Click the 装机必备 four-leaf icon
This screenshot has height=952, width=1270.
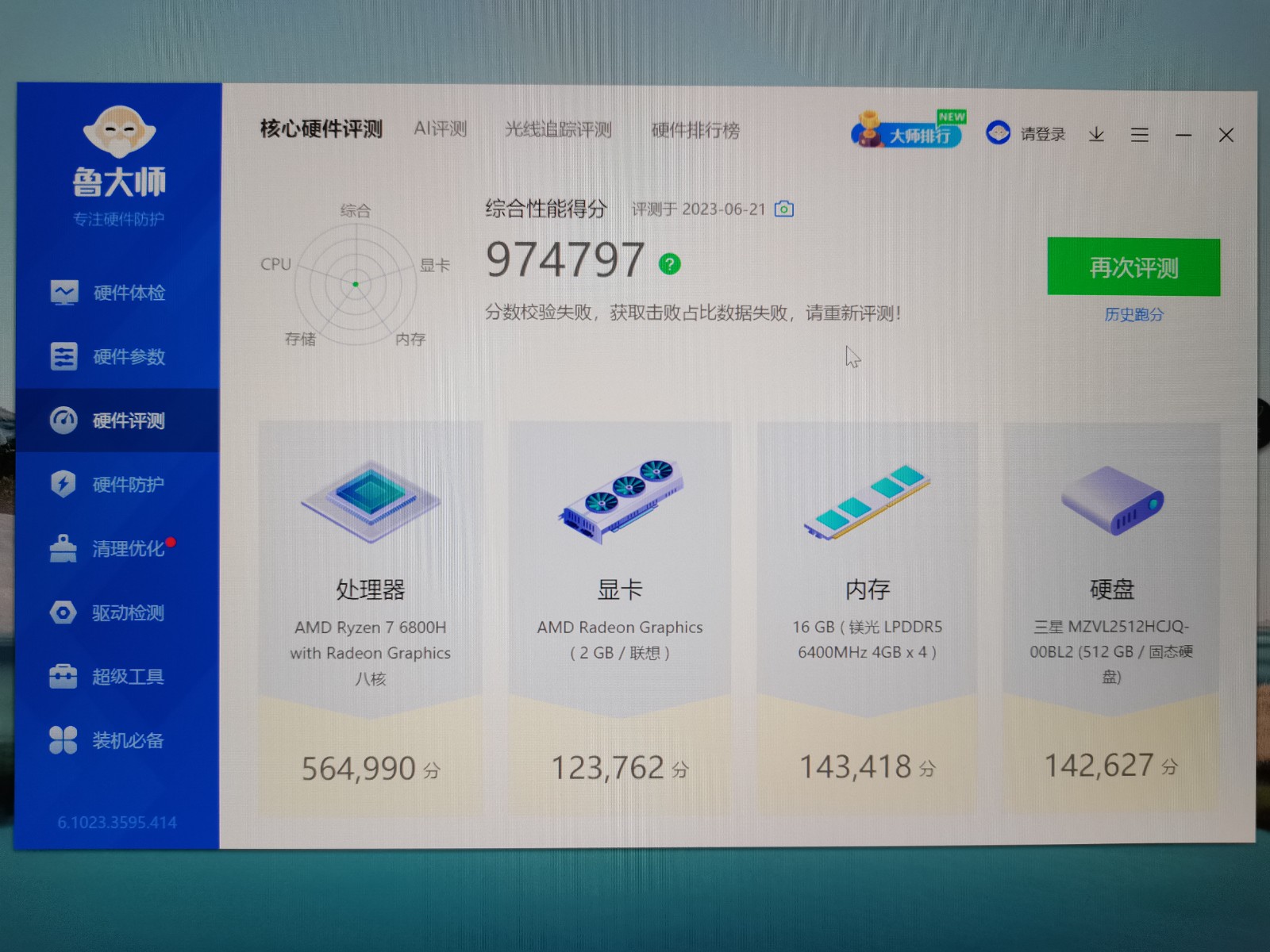(63, 740)
